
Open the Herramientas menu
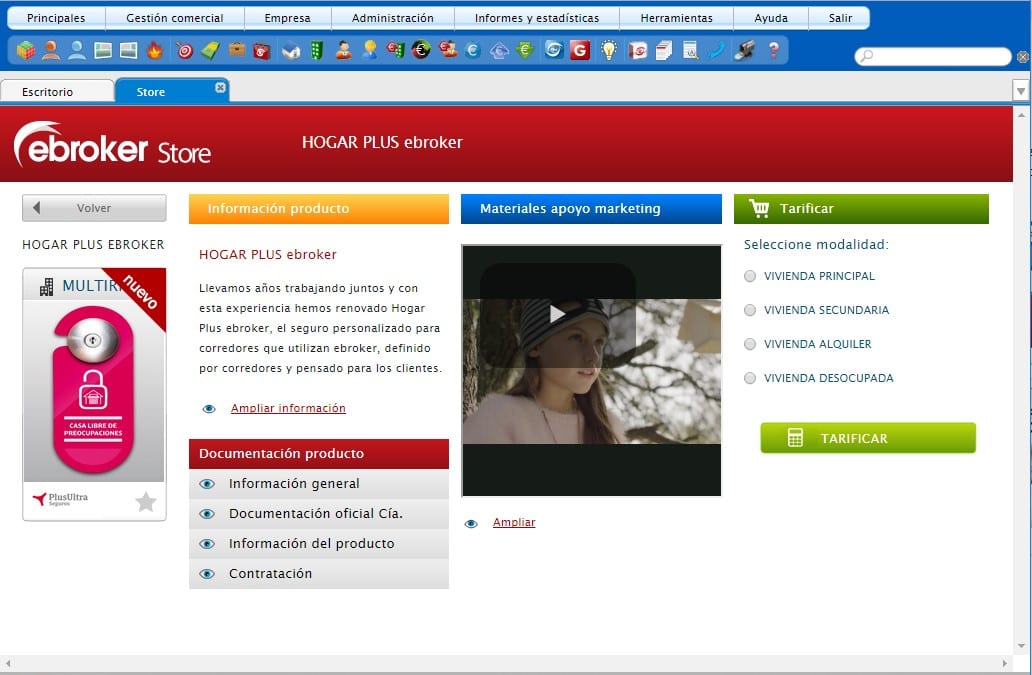point(677,18)
